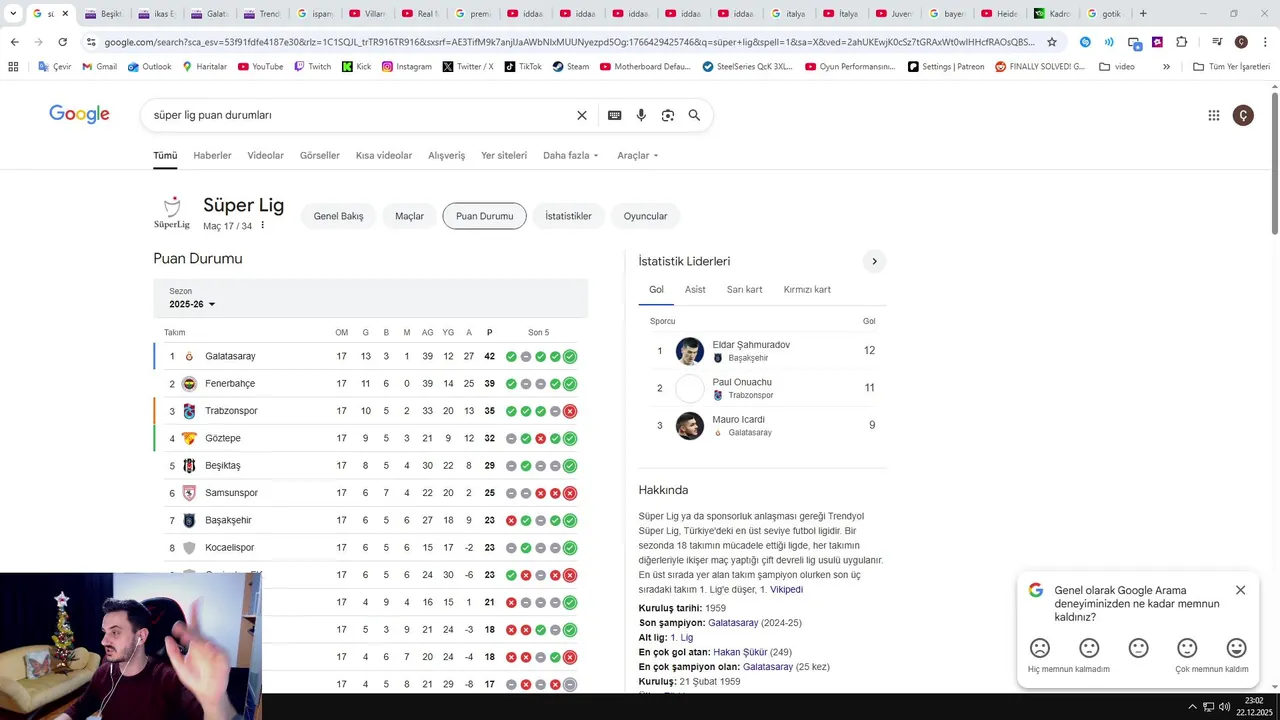The image size is (1280, 720).
Task: Select the Genel Bakış pill button
Action: 338,216
